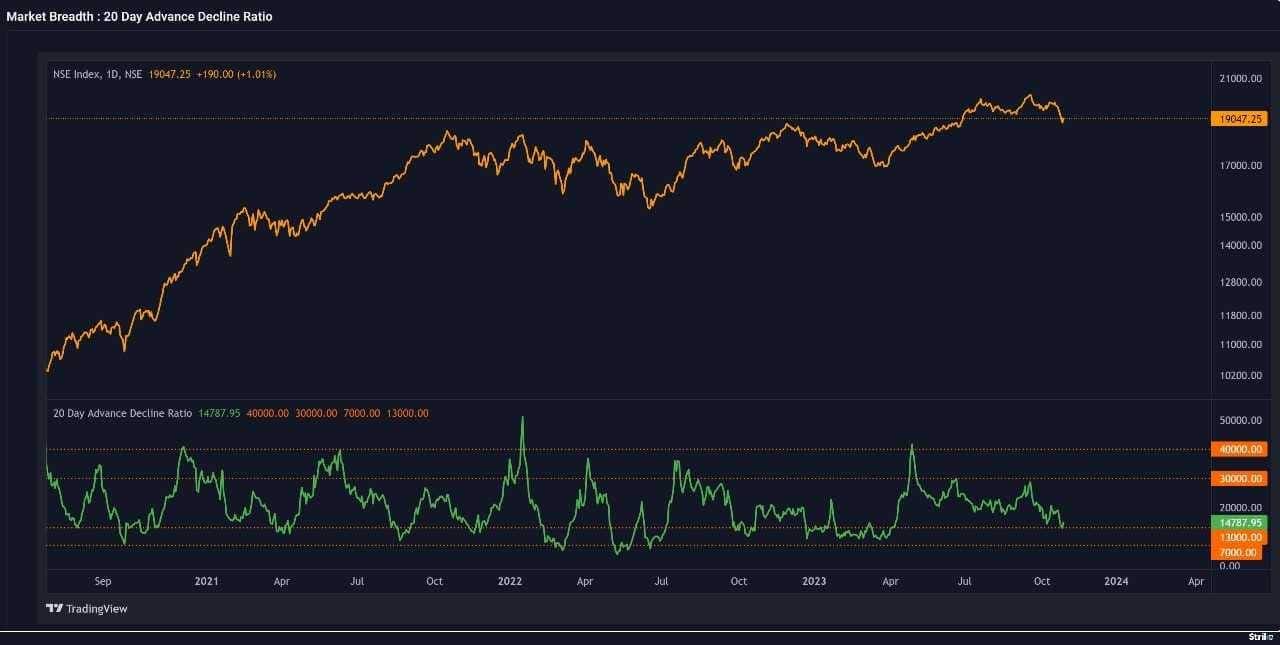Click the 10200.00 price scale value

(1241, 376)
